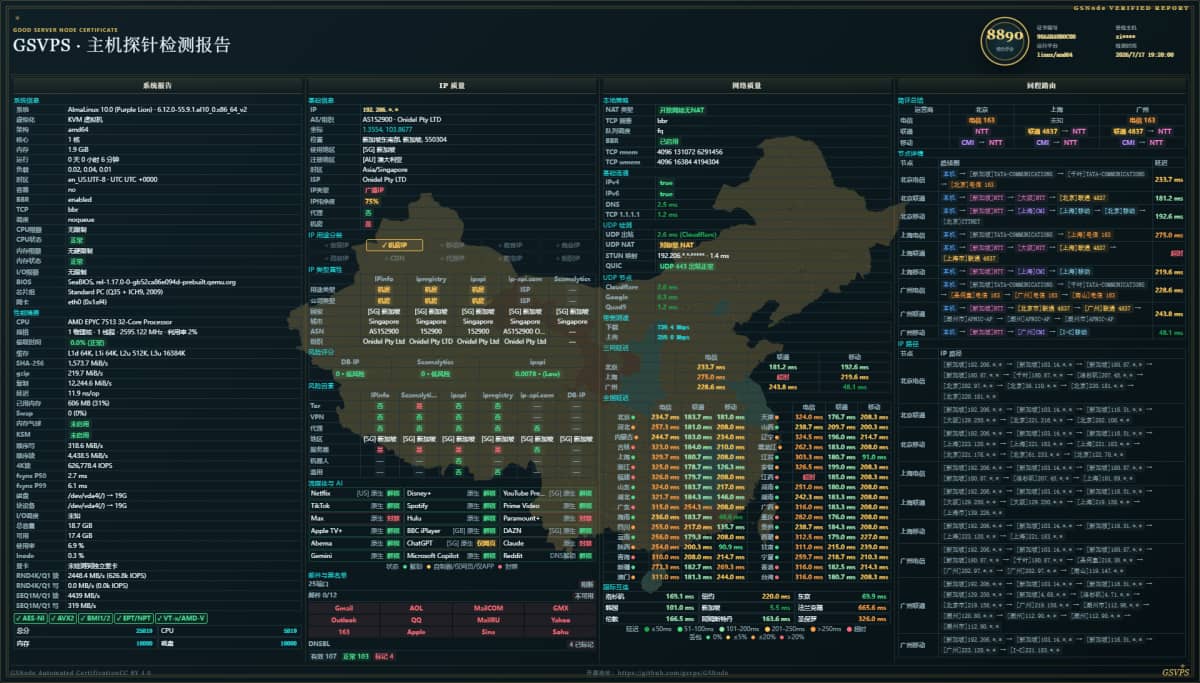The image size is (1200, 683).
Task: Select the Disney+ streaming unlock row
Action: click(451, 493)
